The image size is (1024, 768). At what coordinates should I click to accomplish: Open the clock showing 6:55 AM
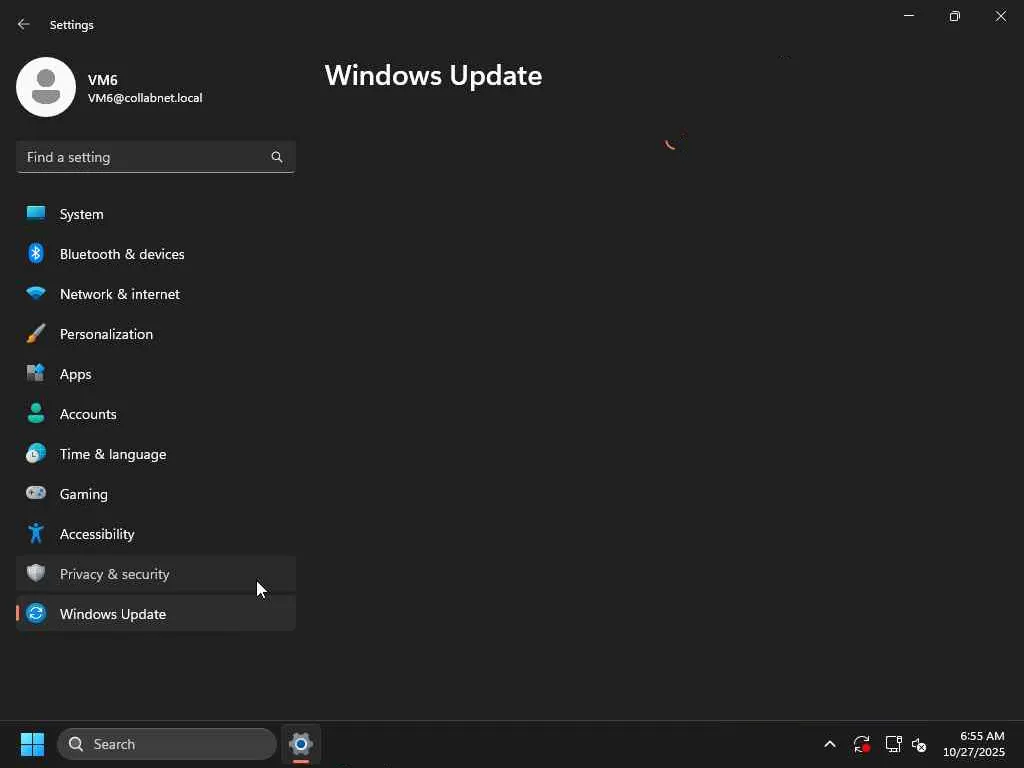click(974, 744)
